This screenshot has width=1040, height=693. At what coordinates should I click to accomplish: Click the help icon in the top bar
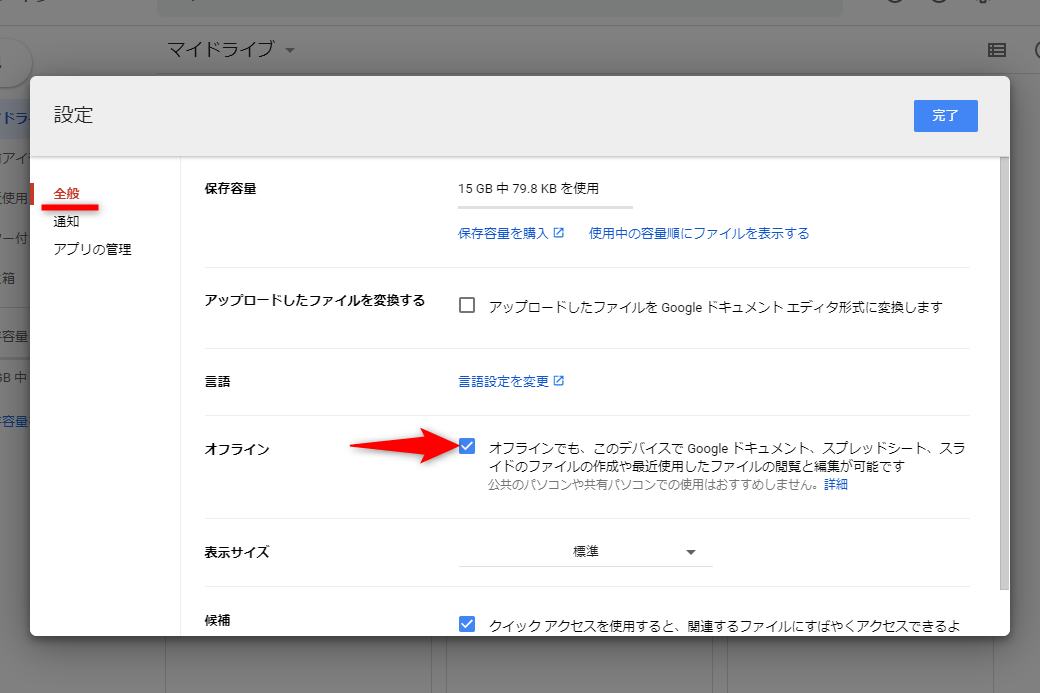click(x=897, y=5)
